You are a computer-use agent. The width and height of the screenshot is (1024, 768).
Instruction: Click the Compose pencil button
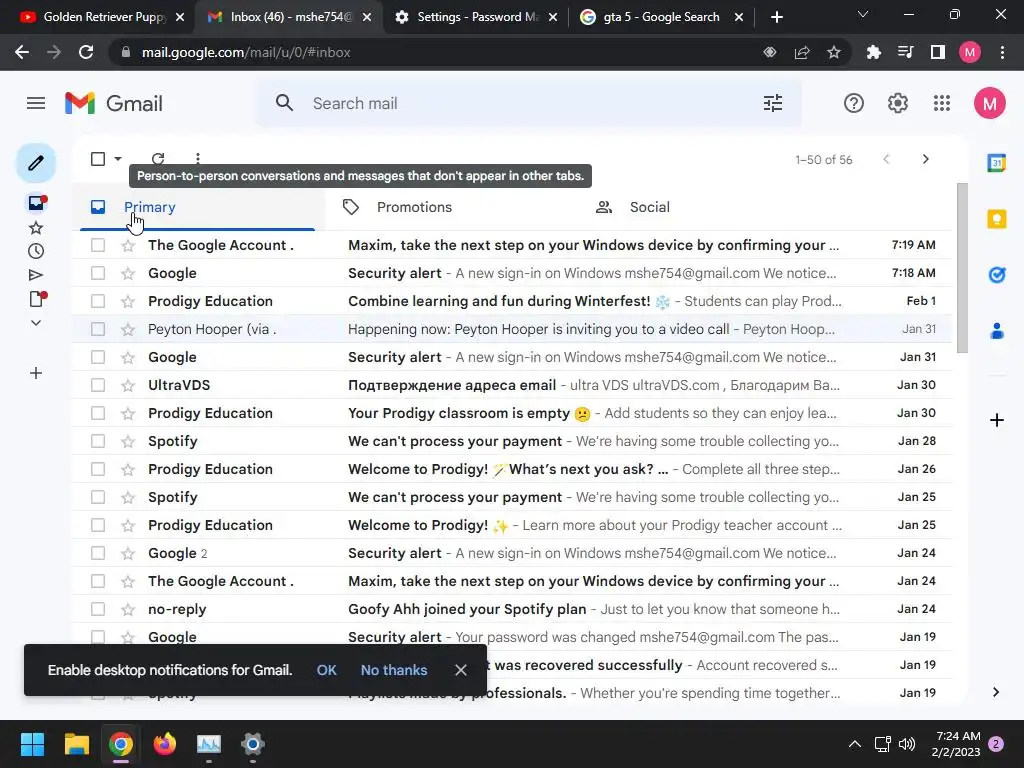pos(36,163)
